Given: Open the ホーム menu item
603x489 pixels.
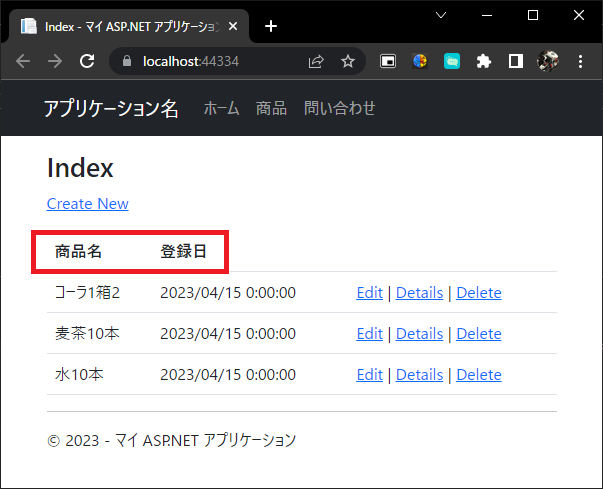Looking at the screenshot, I should tap(222, 108).
